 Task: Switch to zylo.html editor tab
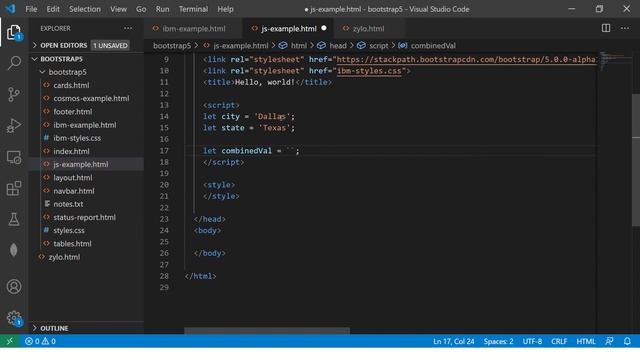coord(369,29)
